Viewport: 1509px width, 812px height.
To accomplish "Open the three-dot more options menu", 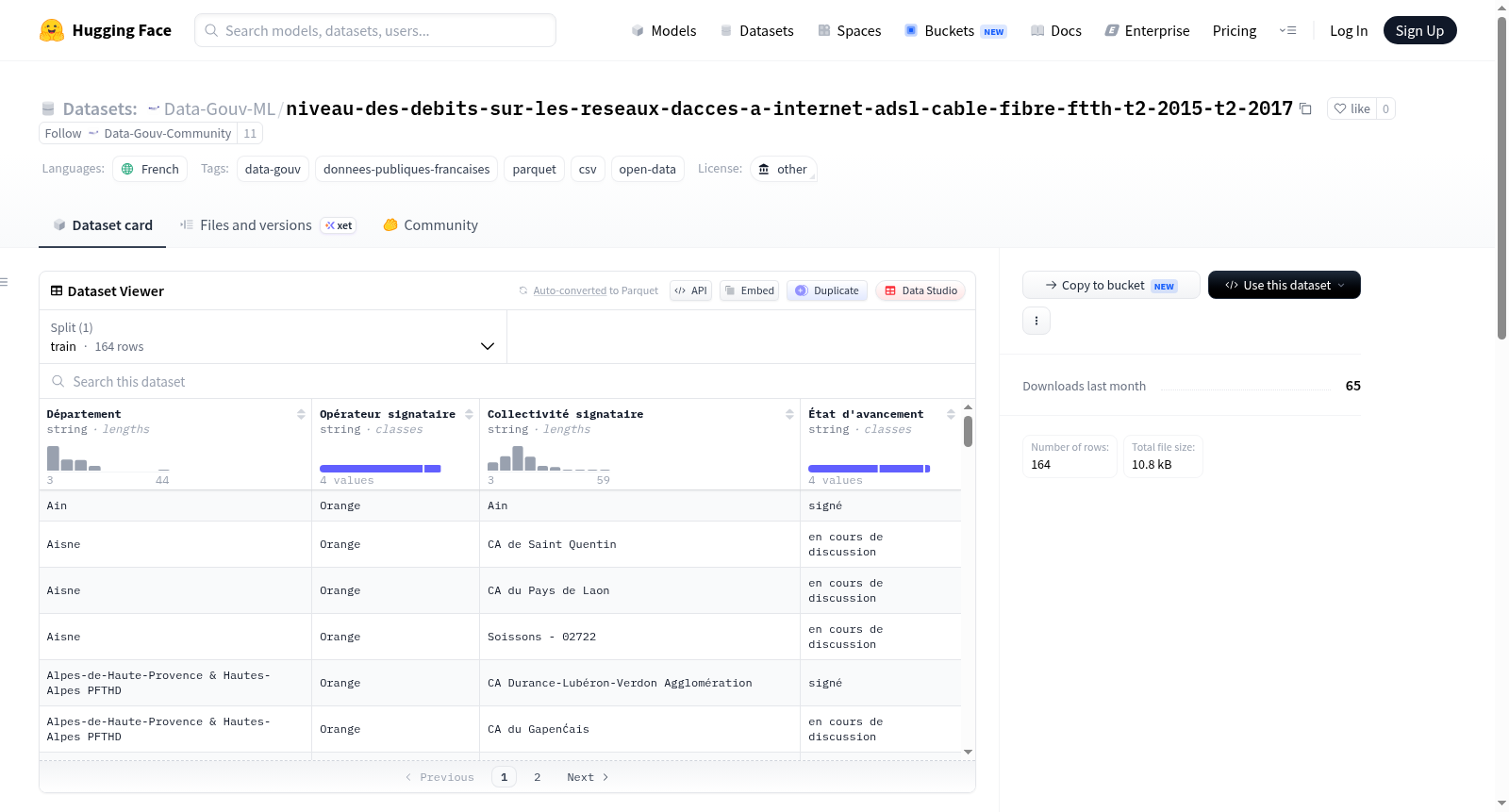I will coord(1036,321).
